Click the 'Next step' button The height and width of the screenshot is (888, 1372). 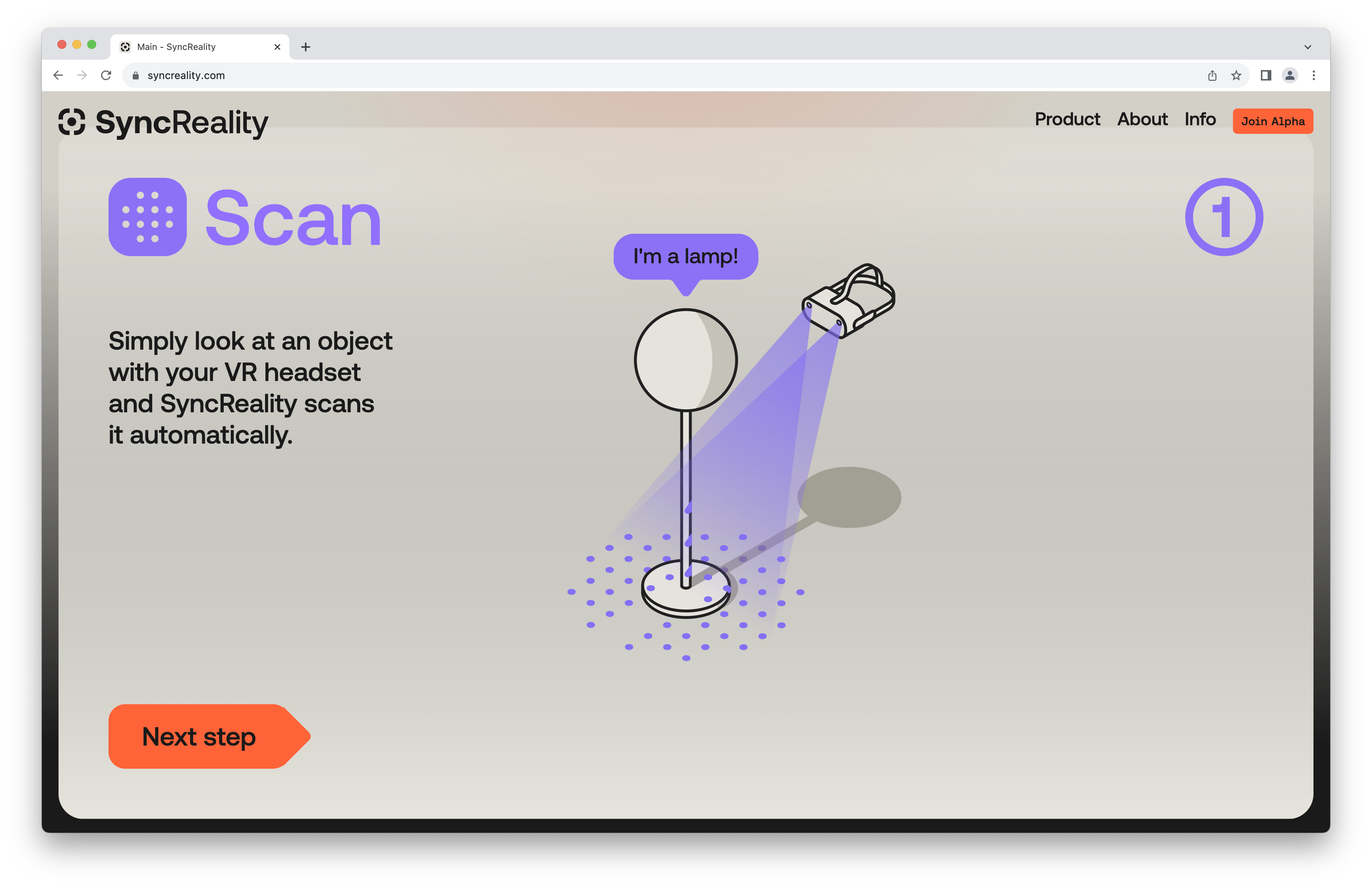pos(199,737)
